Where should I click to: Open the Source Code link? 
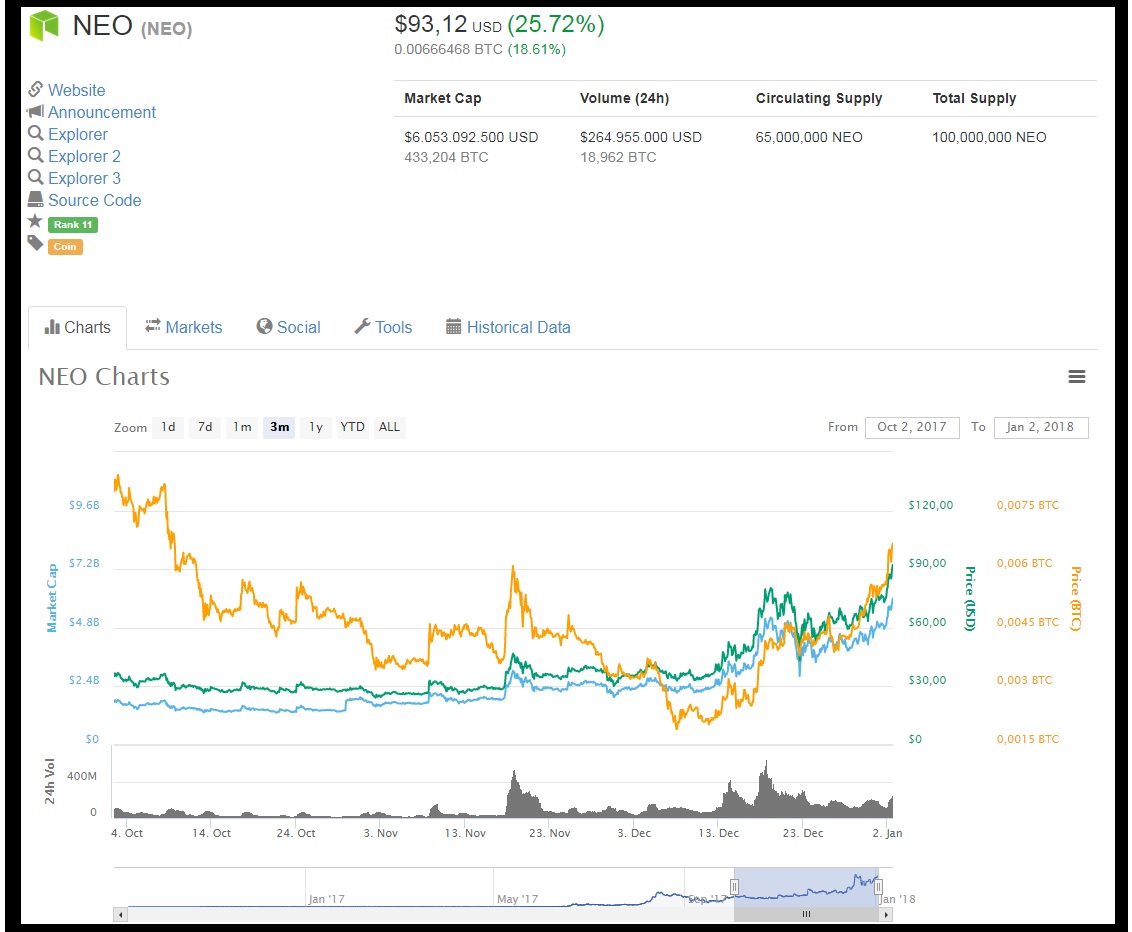pyautogui.click(x=95, y=200)
